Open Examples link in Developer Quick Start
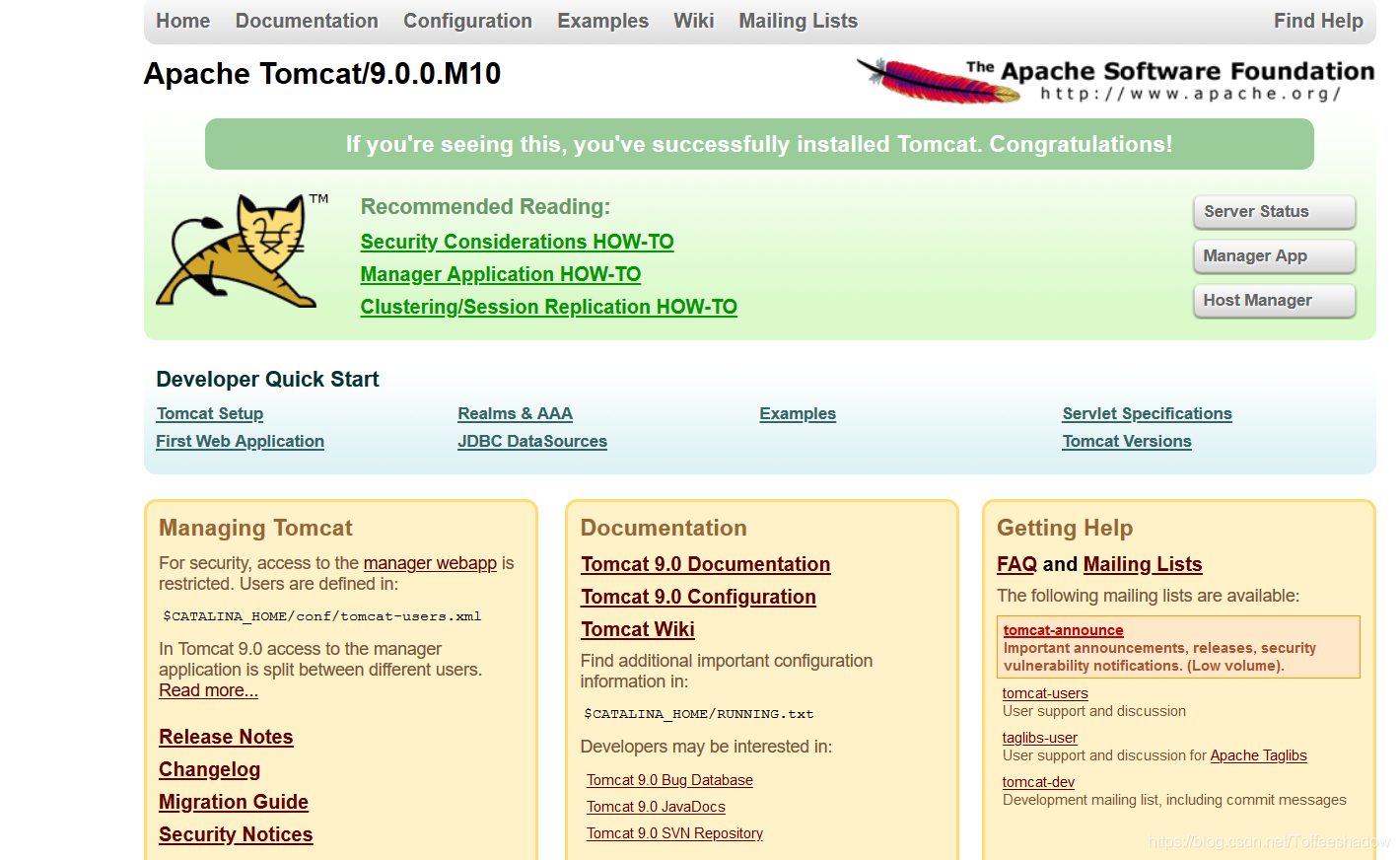Viewport: 1400px width, 860px height. click(x=797, y=414)
